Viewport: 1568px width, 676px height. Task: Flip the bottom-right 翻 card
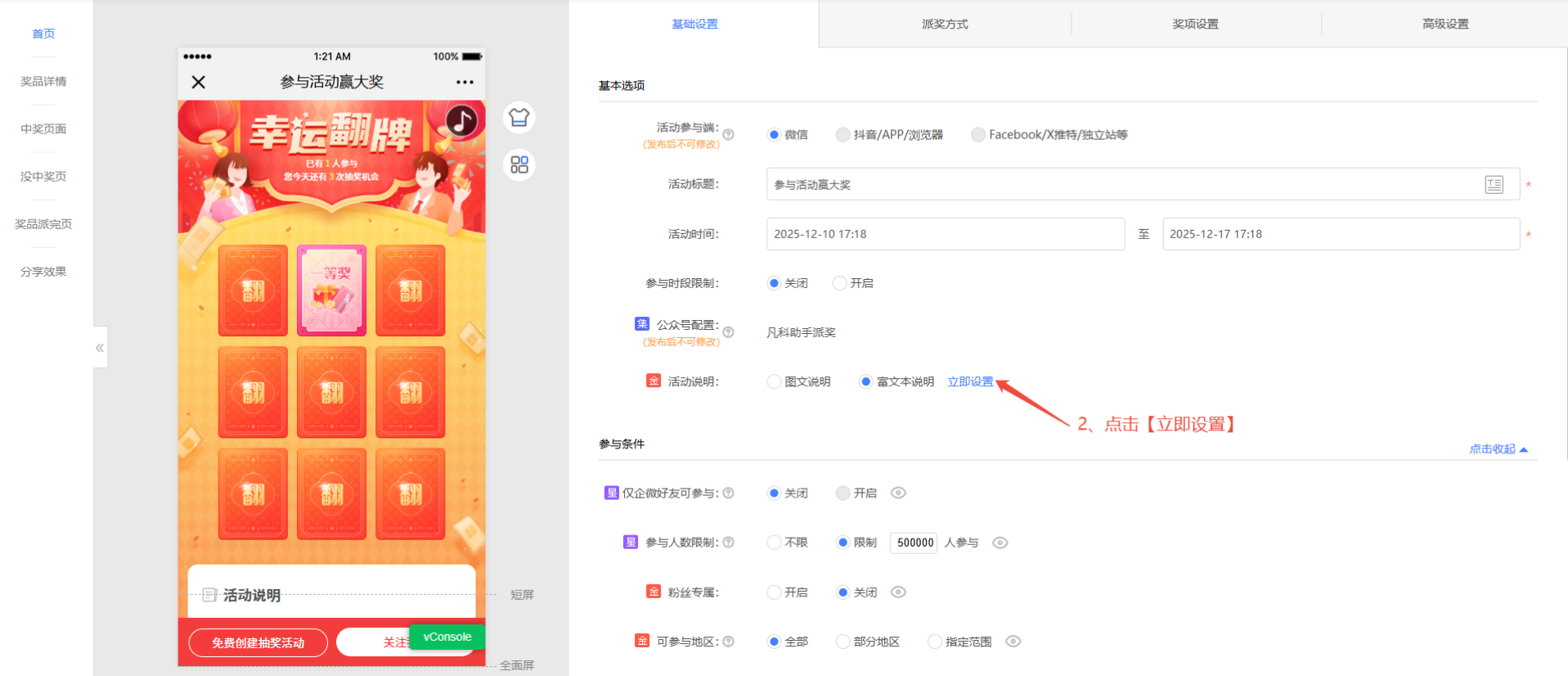(410, 493)
